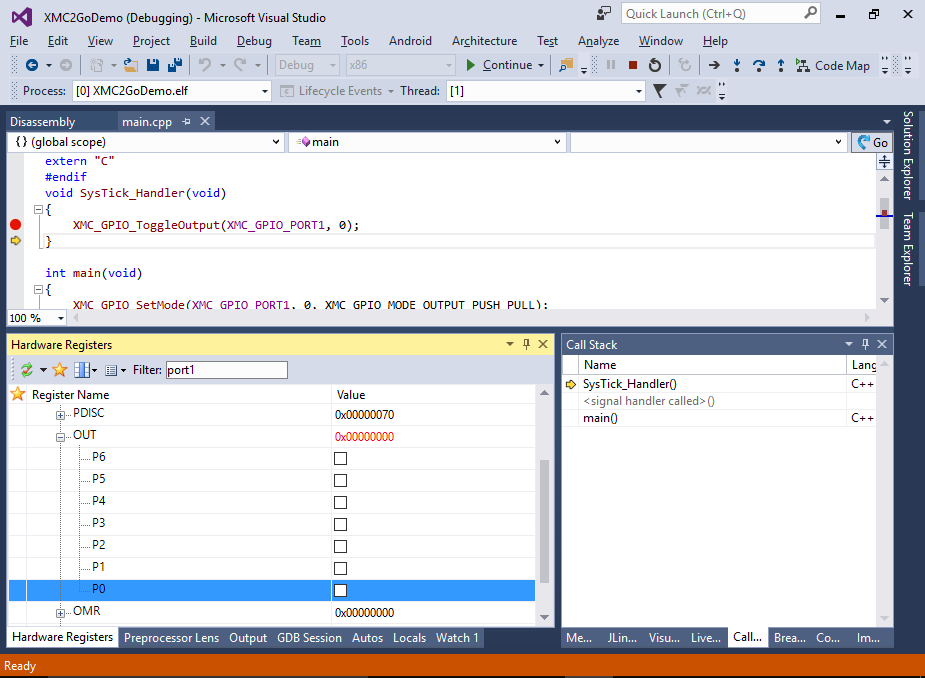Click the list view icon in Hardware Registers
This screenshot has width=925, height=678.
111,371
